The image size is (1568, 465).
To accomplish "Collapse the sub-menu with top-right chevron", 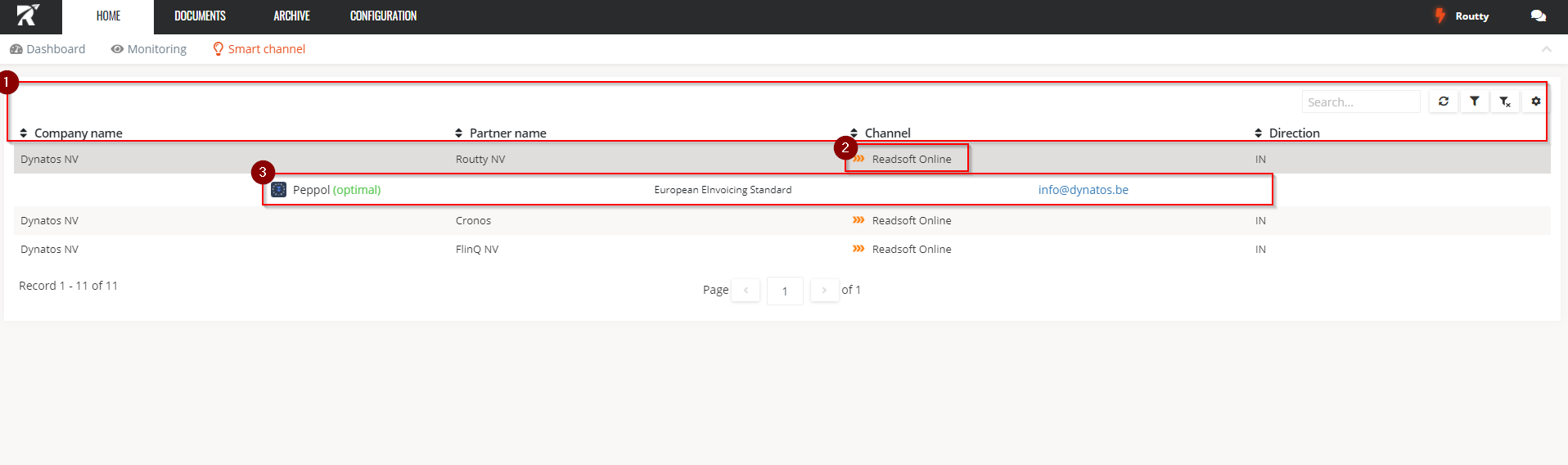I will (x=1546, y=49).
